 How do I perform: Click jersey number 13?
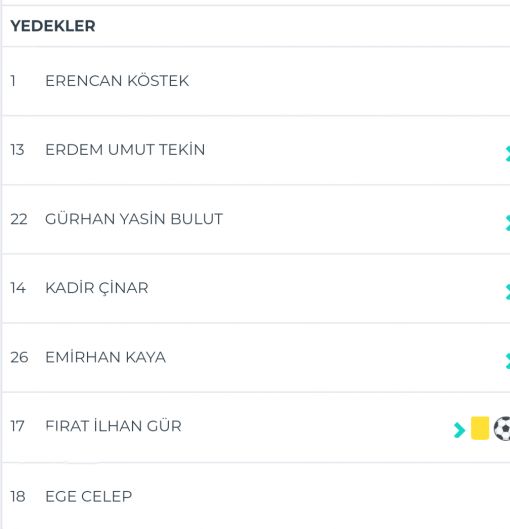tap(17, 150)
